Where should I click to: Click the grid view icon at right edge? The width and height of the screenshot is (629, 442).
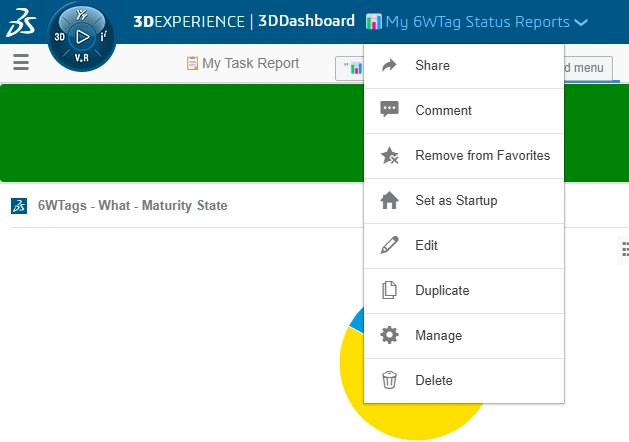625,249
